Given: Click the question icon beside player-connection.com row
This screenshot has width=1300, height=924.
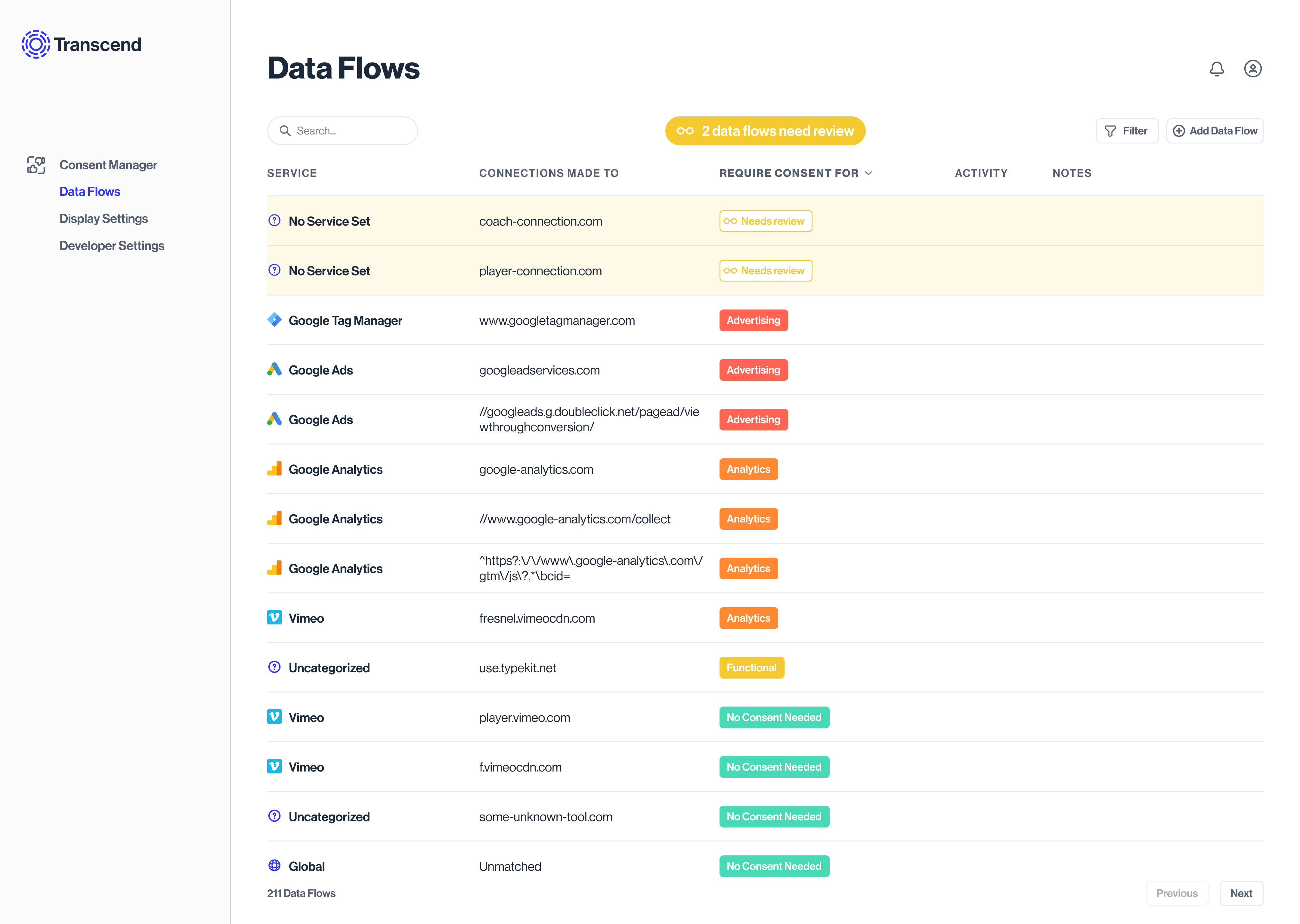Looking at the screenshot, I should coord(274,270).
